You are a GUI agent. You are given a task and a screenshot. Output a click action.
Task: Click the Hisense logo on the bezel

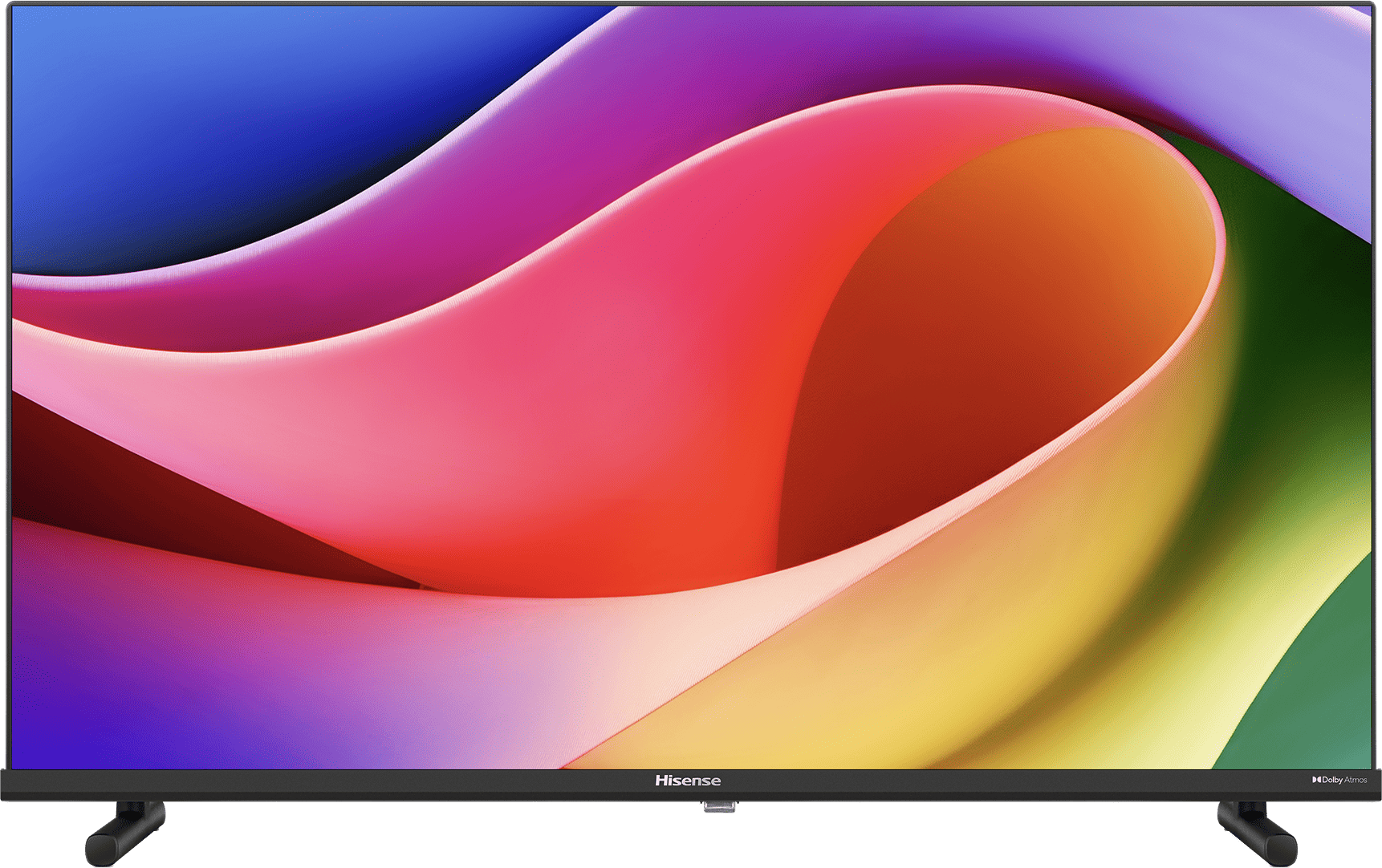(x=688, y=781)
